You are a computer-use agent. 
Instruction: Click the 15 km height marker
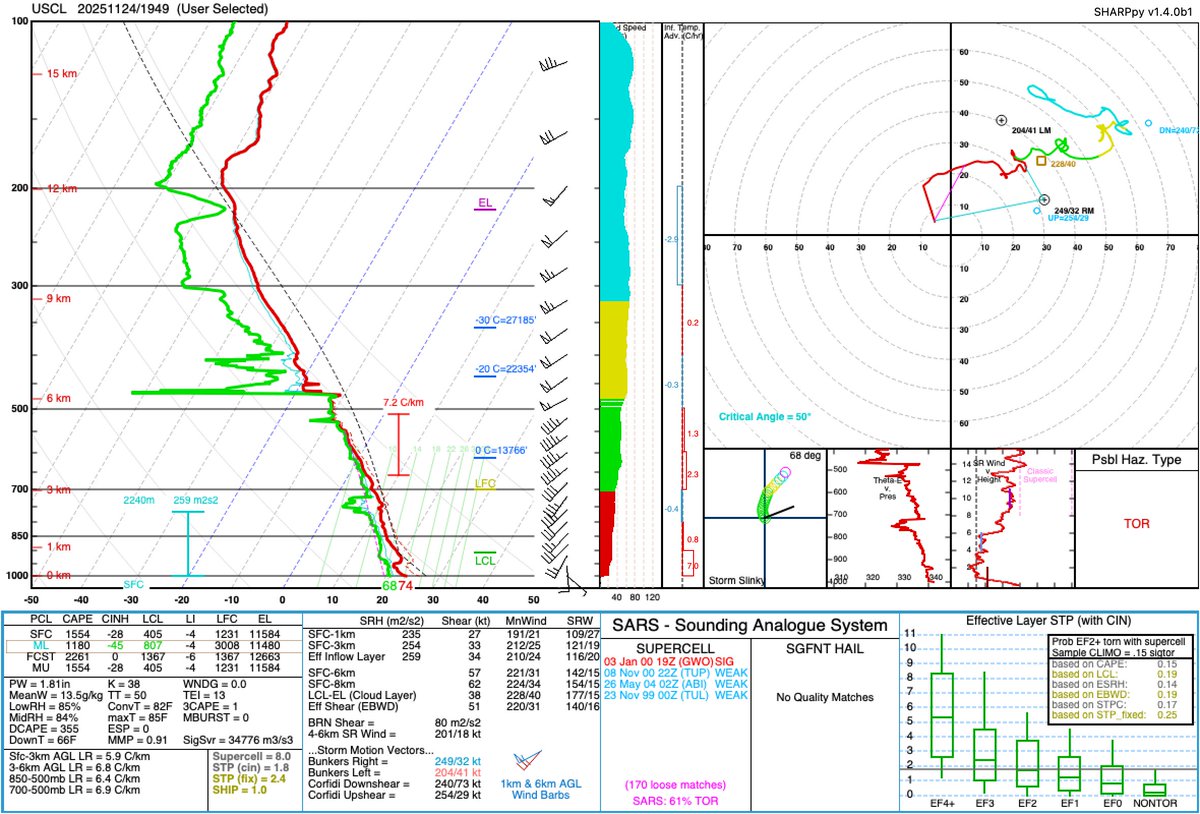tap(61, 74)
